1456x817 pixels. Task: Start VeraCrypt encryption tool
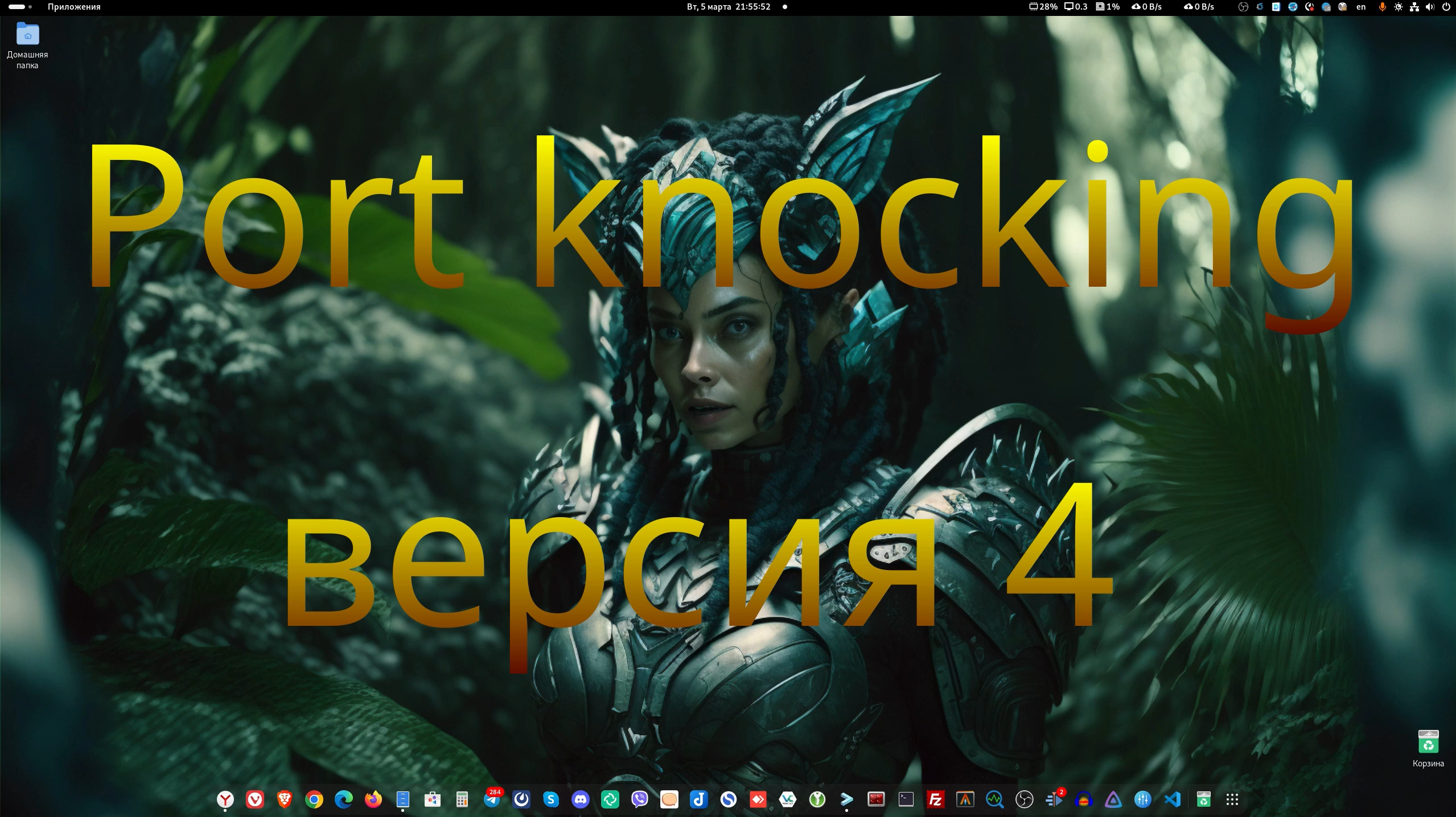[788, 799]
